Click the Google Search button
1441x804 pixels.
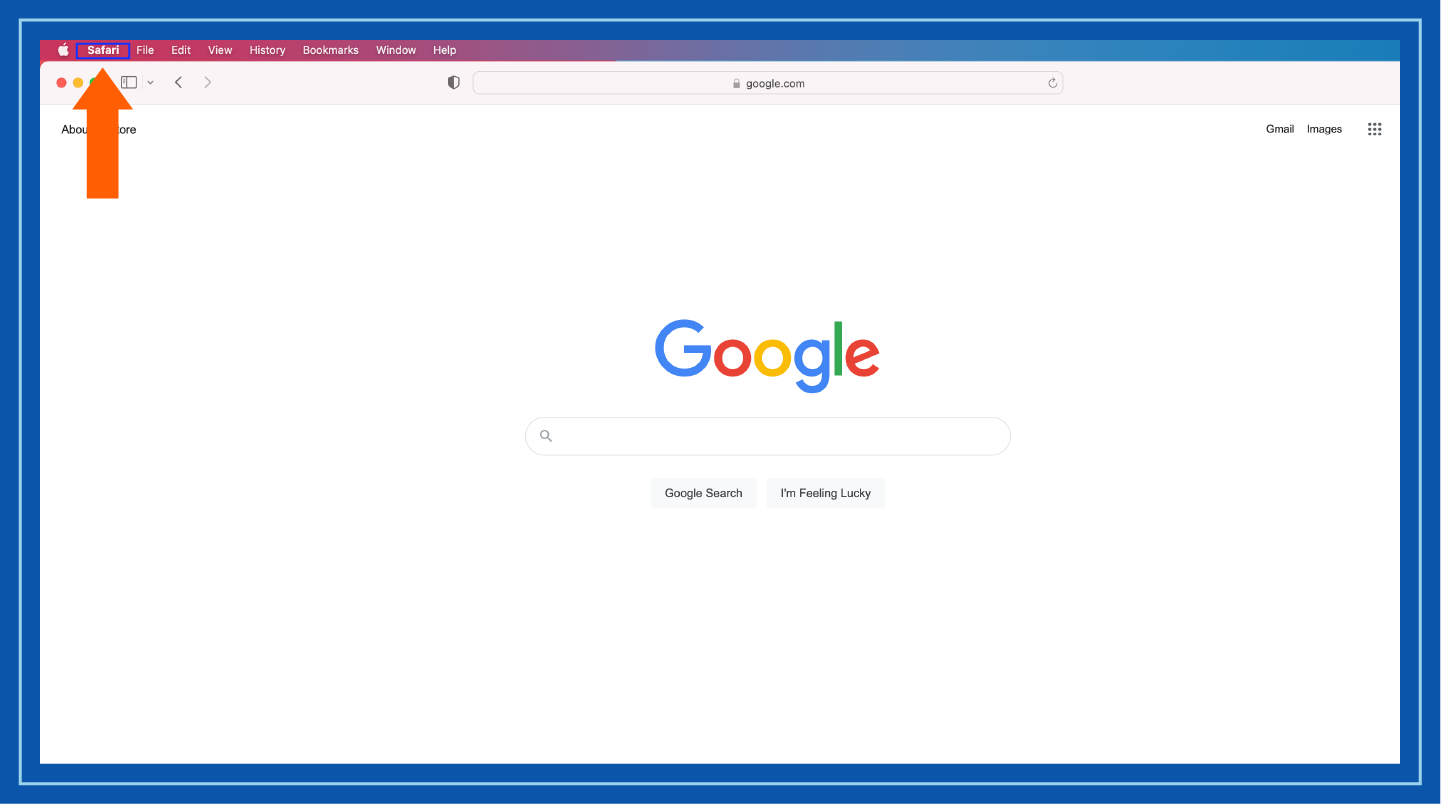pyautogui.click(x=703, y=492)
